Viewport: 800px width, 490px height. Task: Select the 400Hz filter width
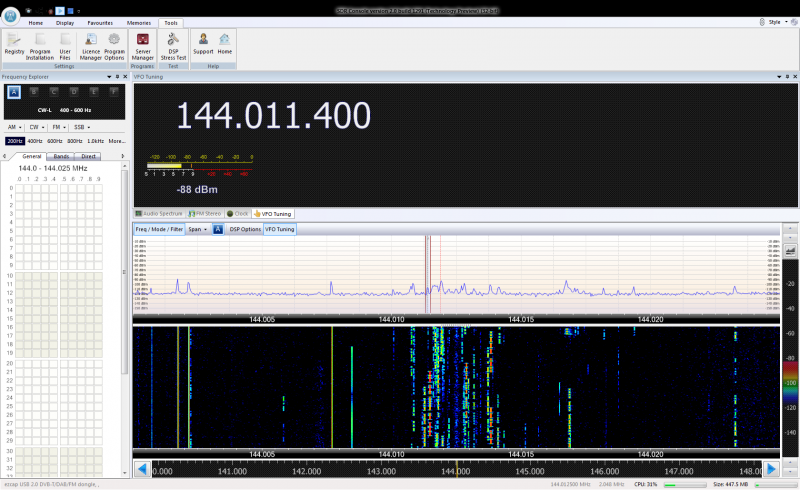click(35, 141)
